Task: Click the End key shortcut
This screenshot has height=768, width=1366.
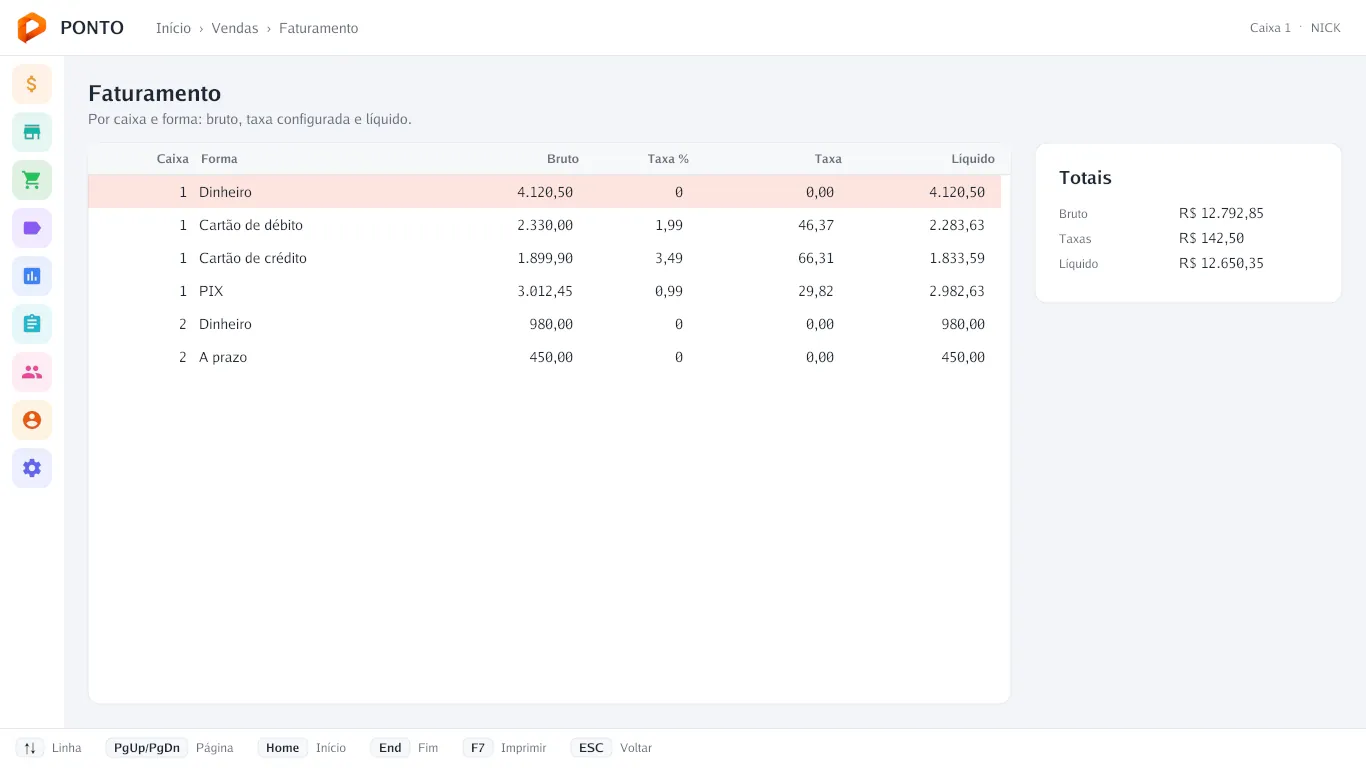Action: click(x=390, y=748)
